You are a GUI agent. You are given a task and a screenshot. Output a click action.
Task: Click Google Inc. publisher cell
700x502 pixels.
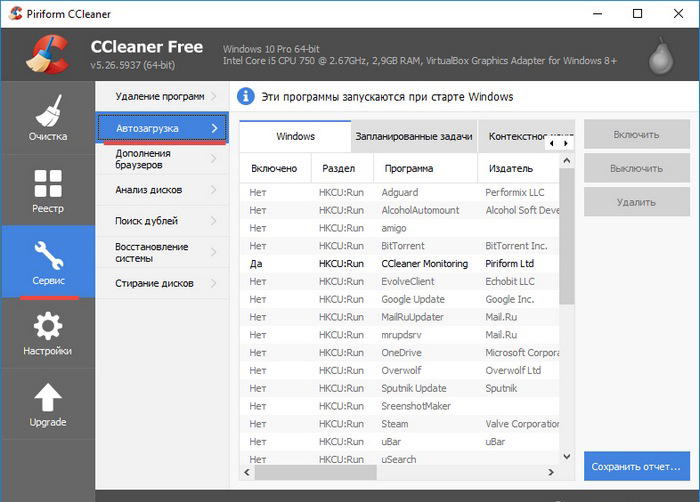509,299
